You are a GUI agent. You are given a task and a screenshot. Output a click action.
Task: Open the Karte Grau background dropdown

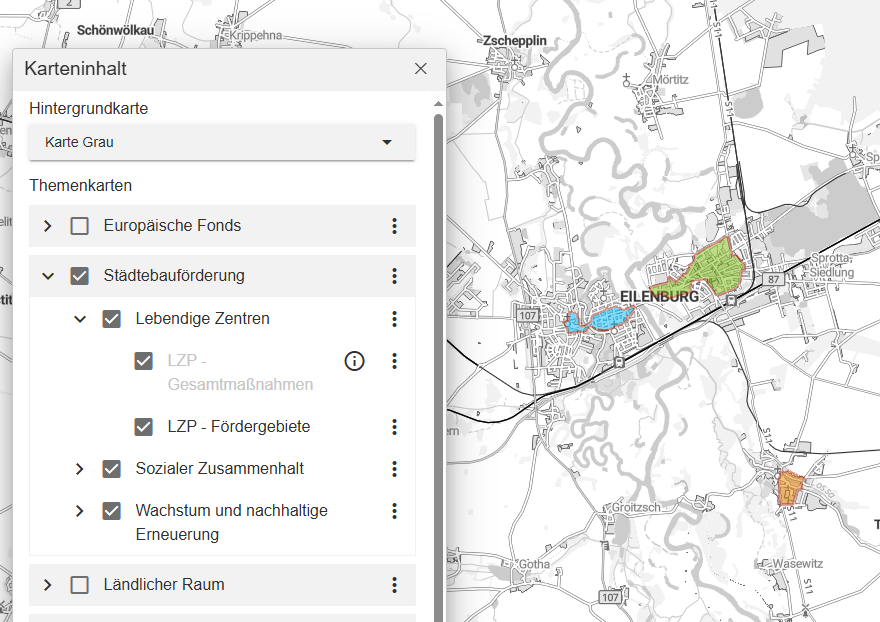[222, 142]
